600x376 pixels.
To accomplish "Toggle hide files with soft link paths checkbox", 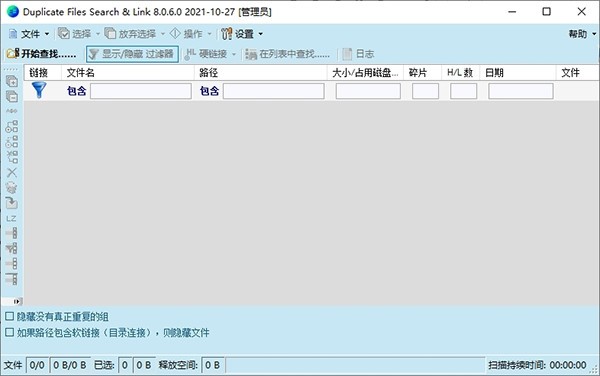I will pos(10,332).
